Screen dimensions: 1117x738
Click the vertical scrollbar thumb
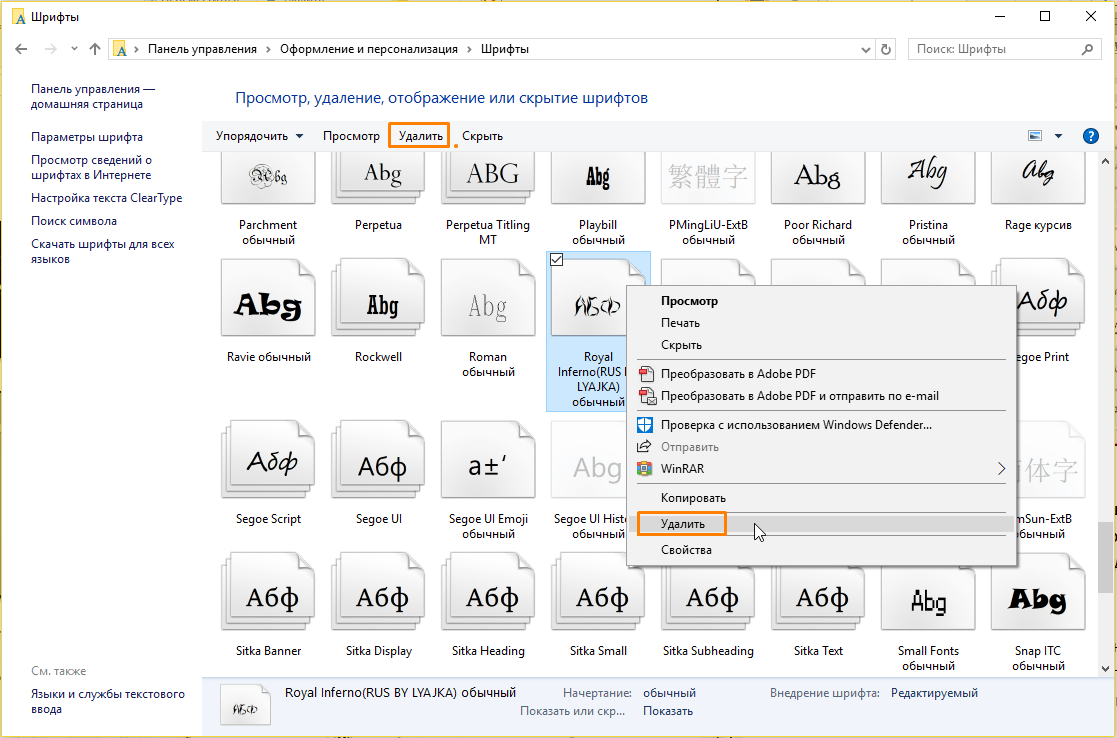point(1105,557)
